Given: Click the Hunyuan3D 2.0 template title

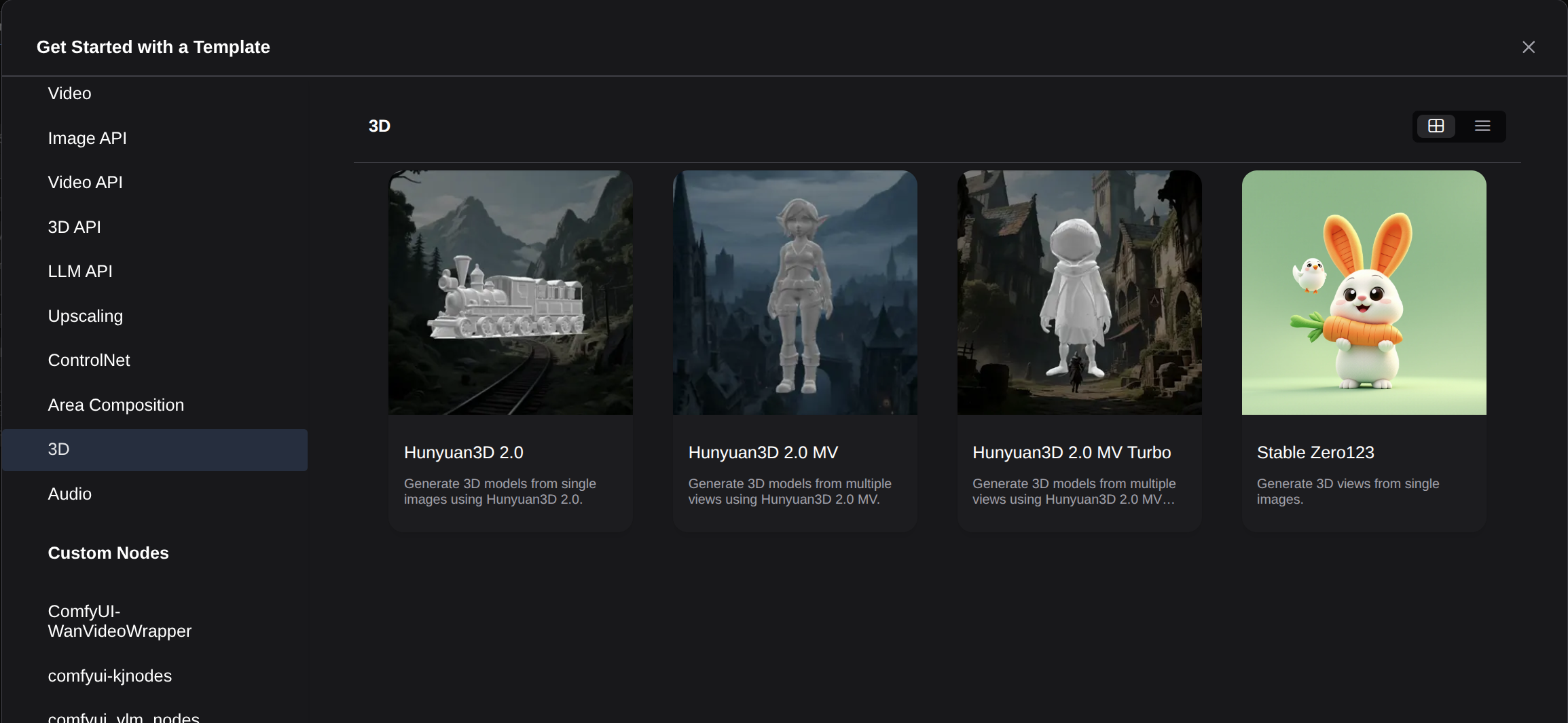Looking at the screenshot, I should 464,453.
